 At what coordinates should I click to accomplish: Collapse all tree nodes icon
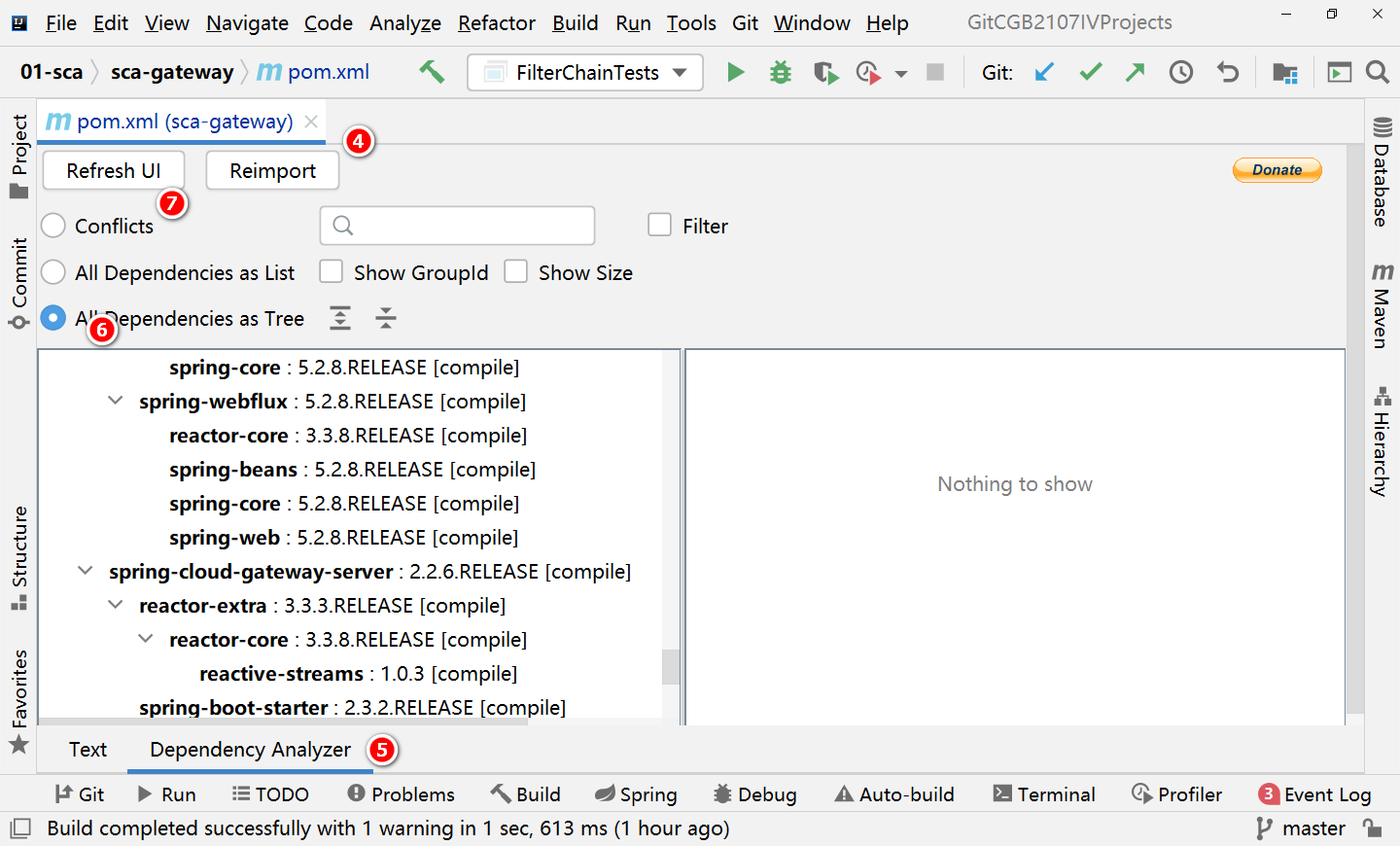386,318
